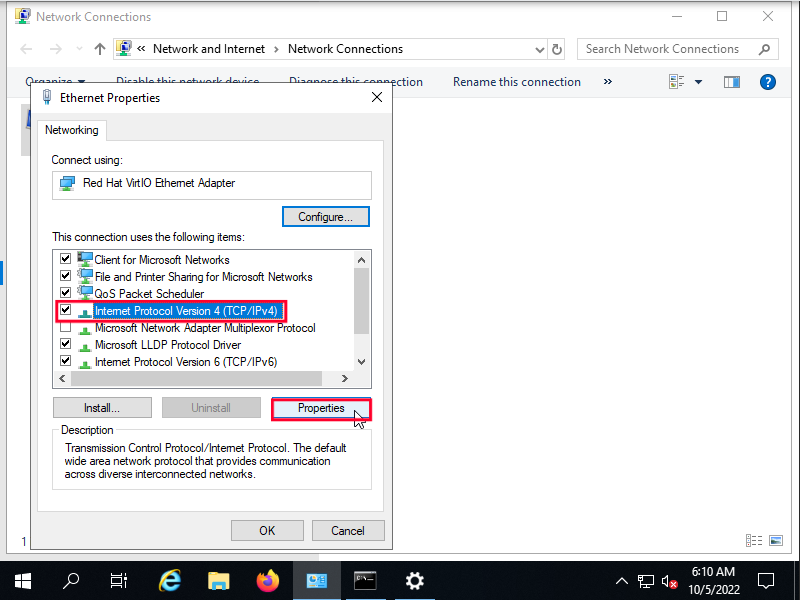Enable Microsoft Network Adapter Multiplexor Protocol checkbox

click(x=65, y=327)
